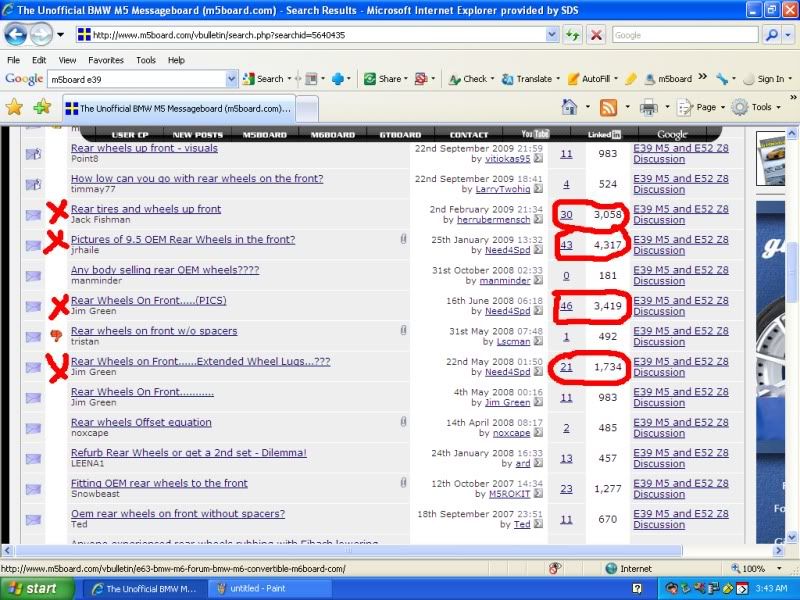This screenshot has width=800, height=600.
Task: Click paperclip attachment icon on Pictures of 9.5 OEM thread
Action: point(403,239)
